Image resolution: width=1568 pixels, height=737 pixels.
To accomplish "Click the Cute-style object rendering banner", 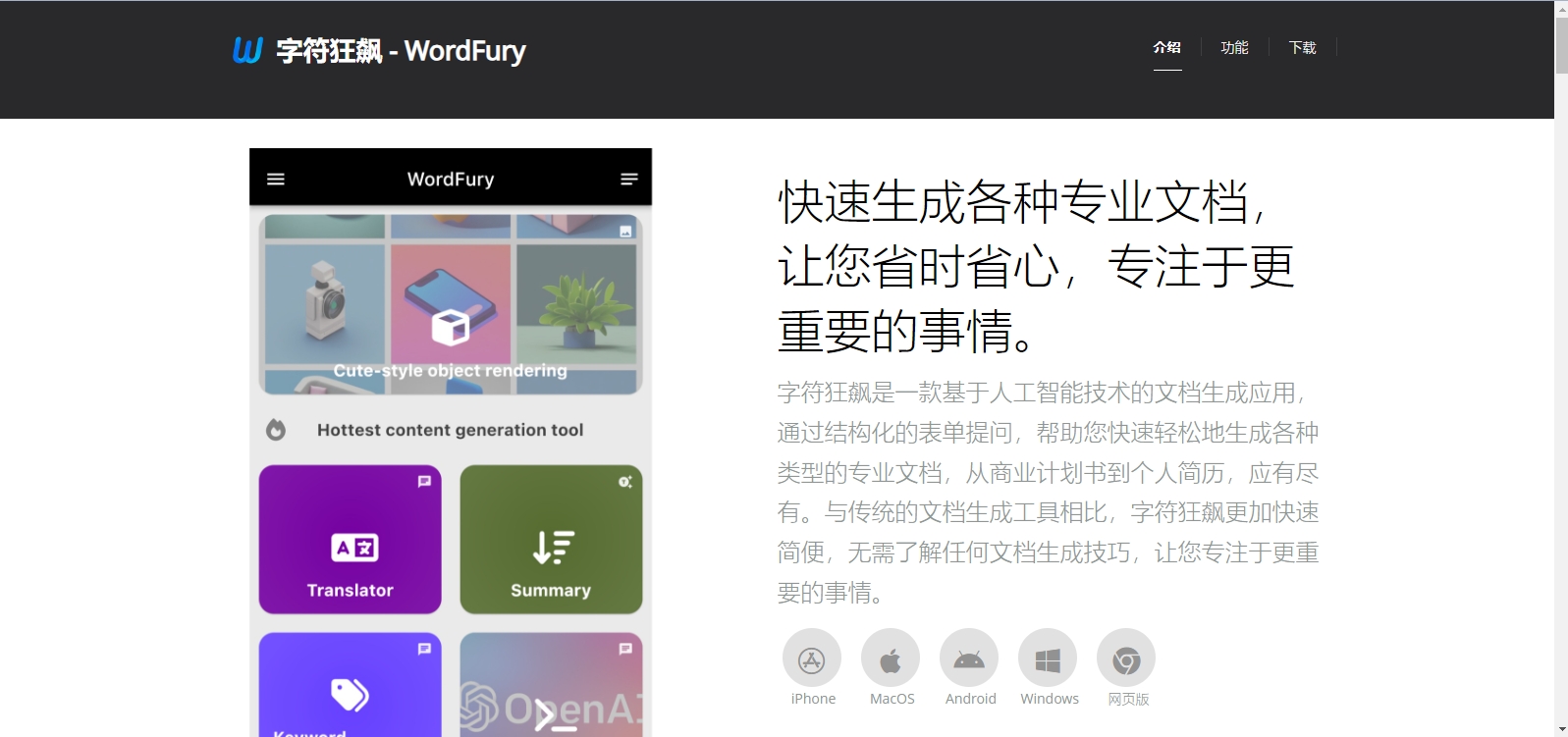I will point(451,304).
